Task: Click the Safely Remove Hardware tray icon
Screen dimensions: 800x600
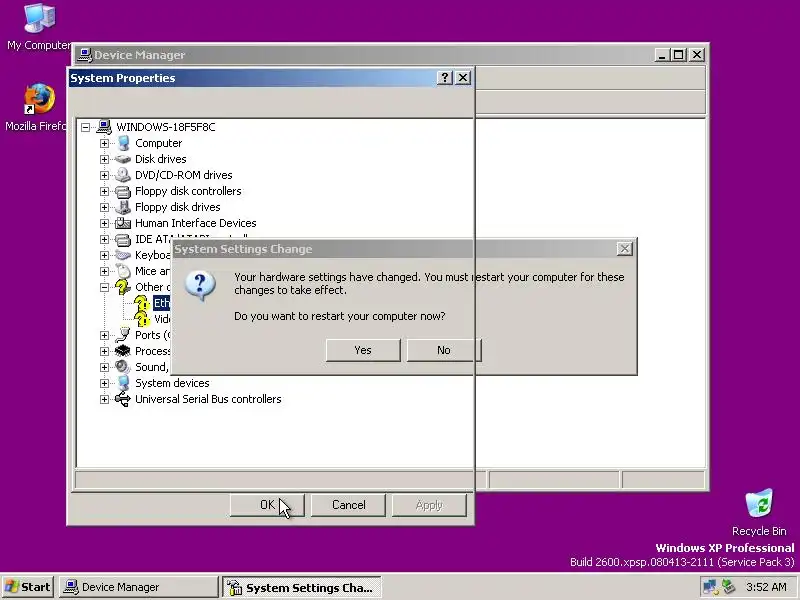Action: 728,587
